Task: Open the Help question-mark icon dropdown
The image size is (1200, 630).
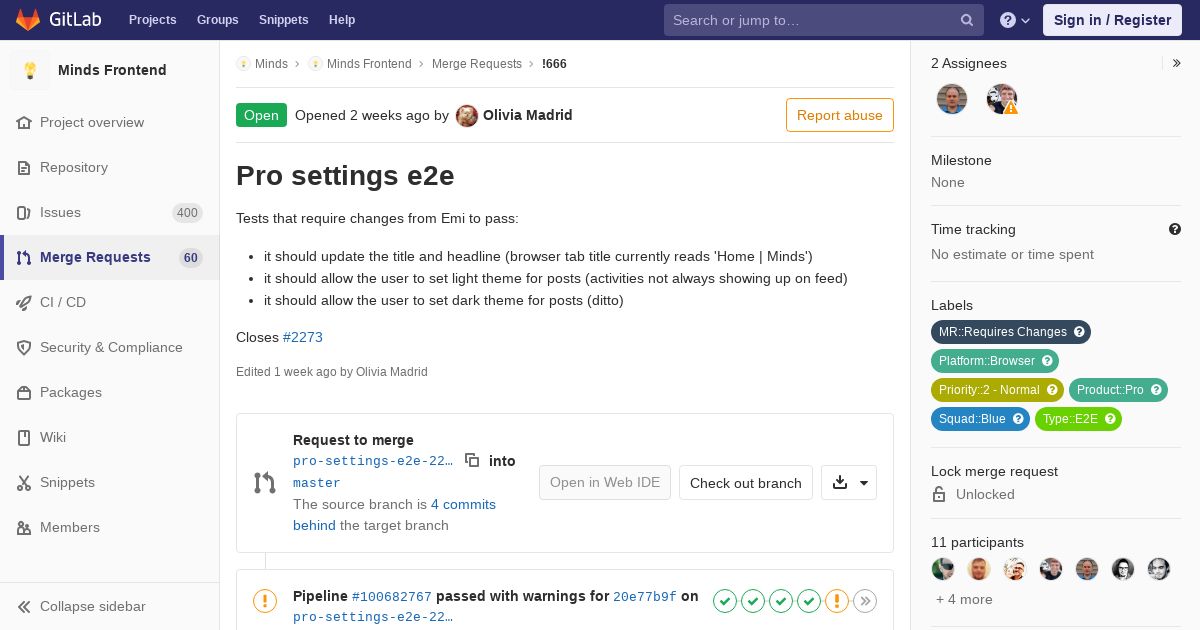Action: click(x=1015, y=20)
